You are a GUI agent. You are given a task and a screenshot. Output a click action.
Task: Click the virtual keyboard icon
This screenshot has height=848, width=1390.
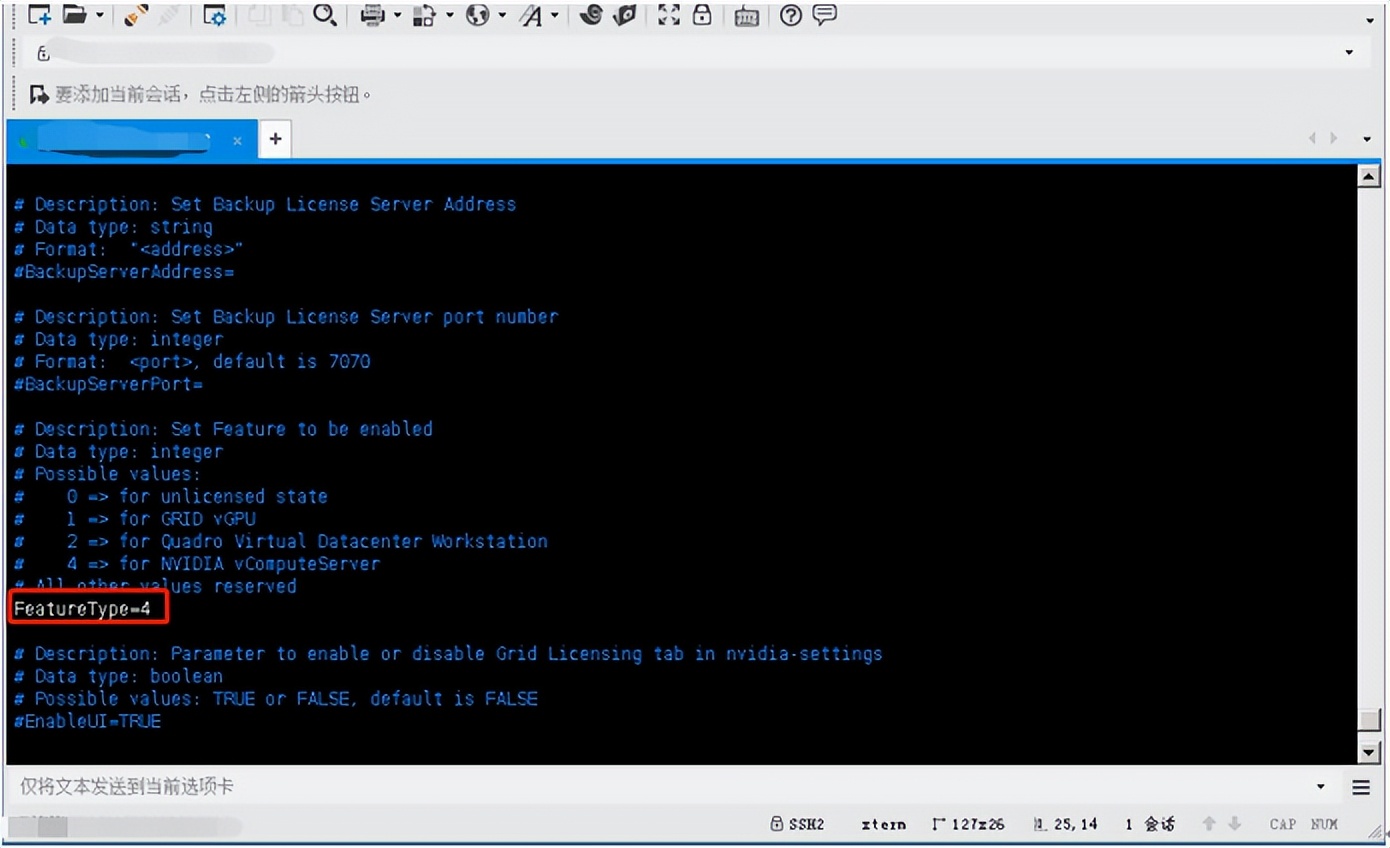[746, 15]
